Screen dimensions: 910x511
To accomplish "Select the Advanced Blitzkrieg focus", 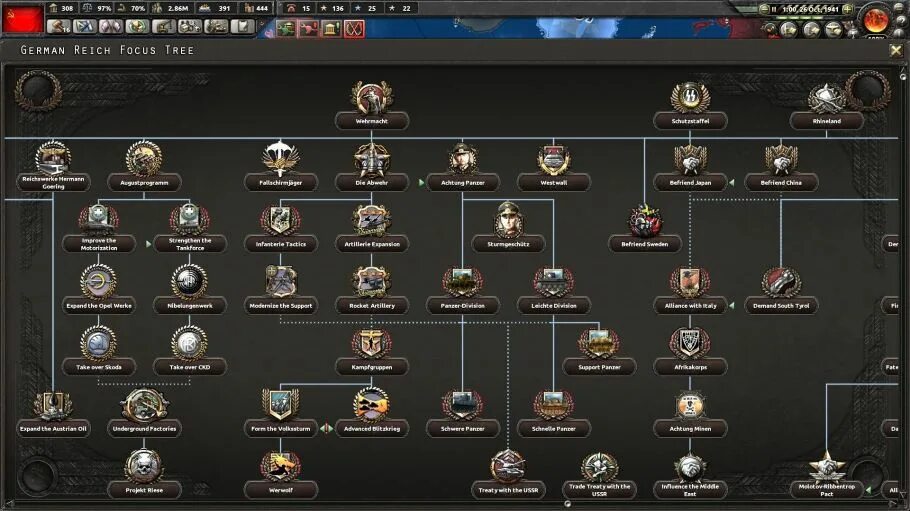I will click(x=372, y=413).
